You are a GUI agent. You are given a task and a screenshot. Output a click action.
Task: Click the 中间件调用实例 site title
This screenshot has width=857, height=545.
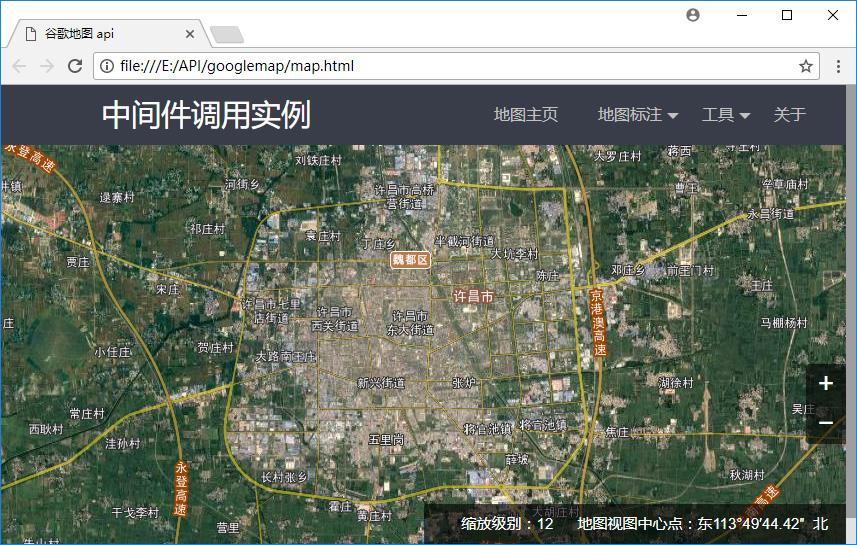click(x=207, y=114)
